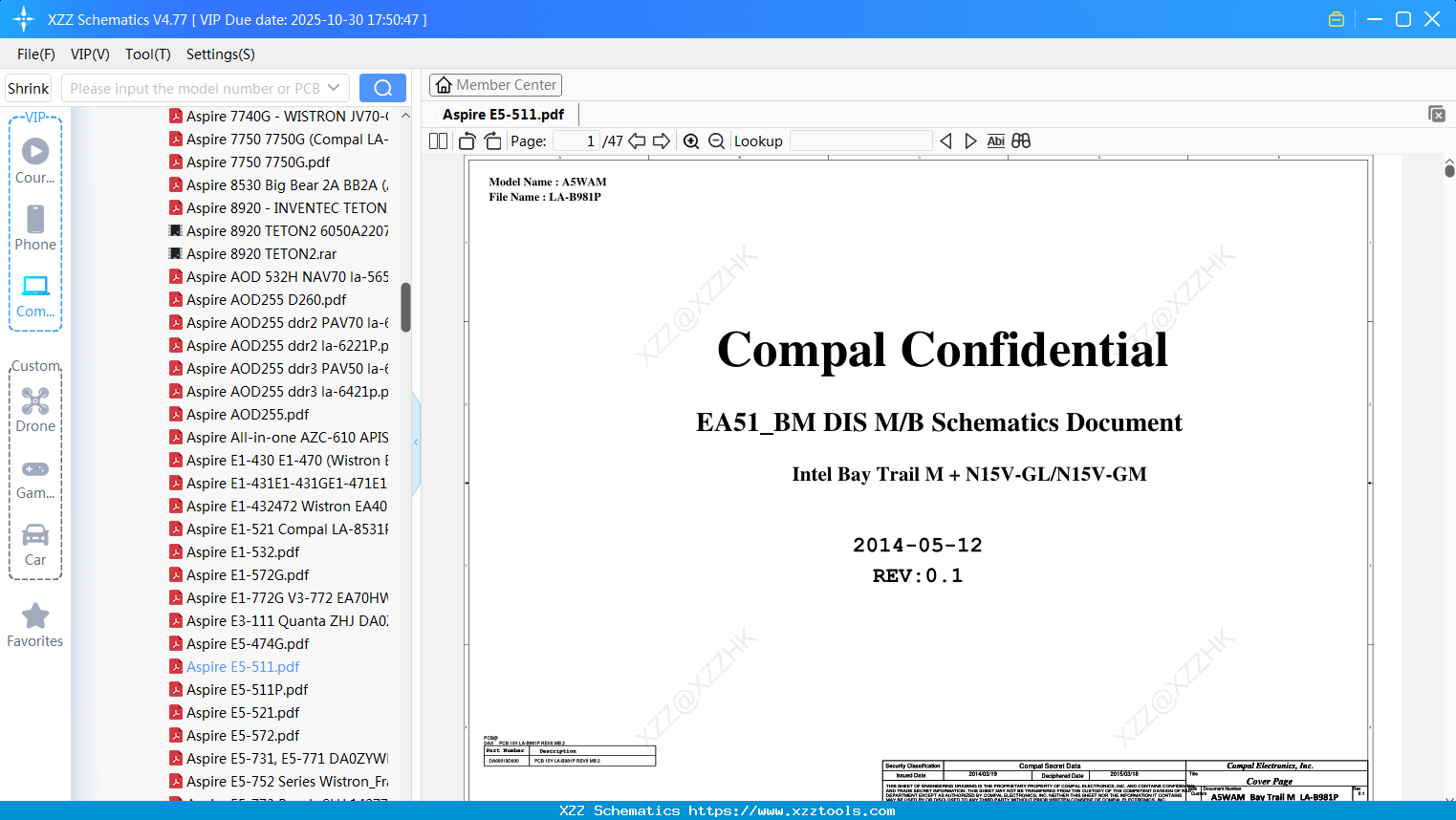The image size is (1456, 820).
Task: Click the page number field
Action: point(576,141)
